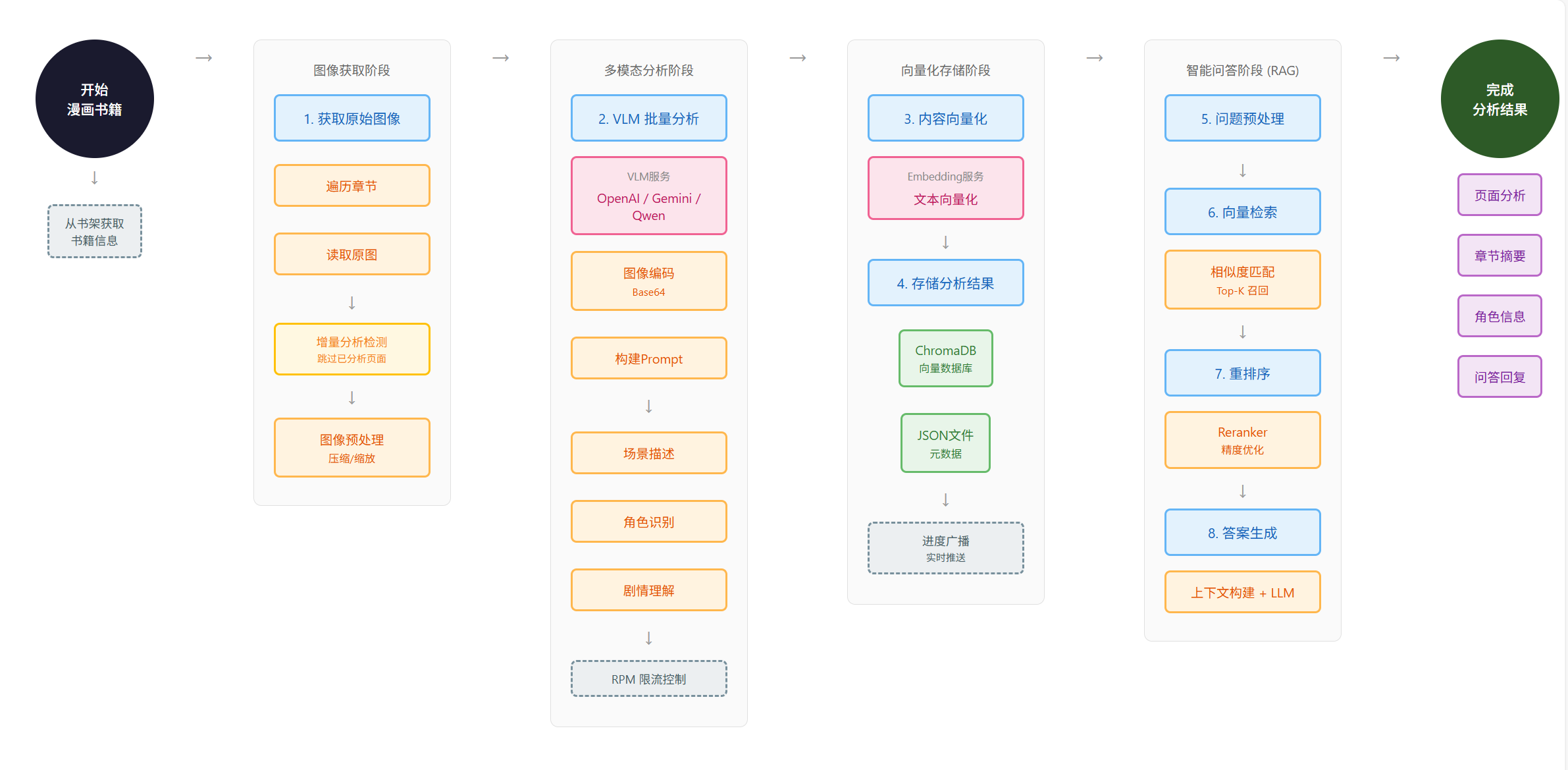Click the arrow between 向量化存储阶段 and 智能问答阶段

pyautogui.click(x=1095, y=58)
